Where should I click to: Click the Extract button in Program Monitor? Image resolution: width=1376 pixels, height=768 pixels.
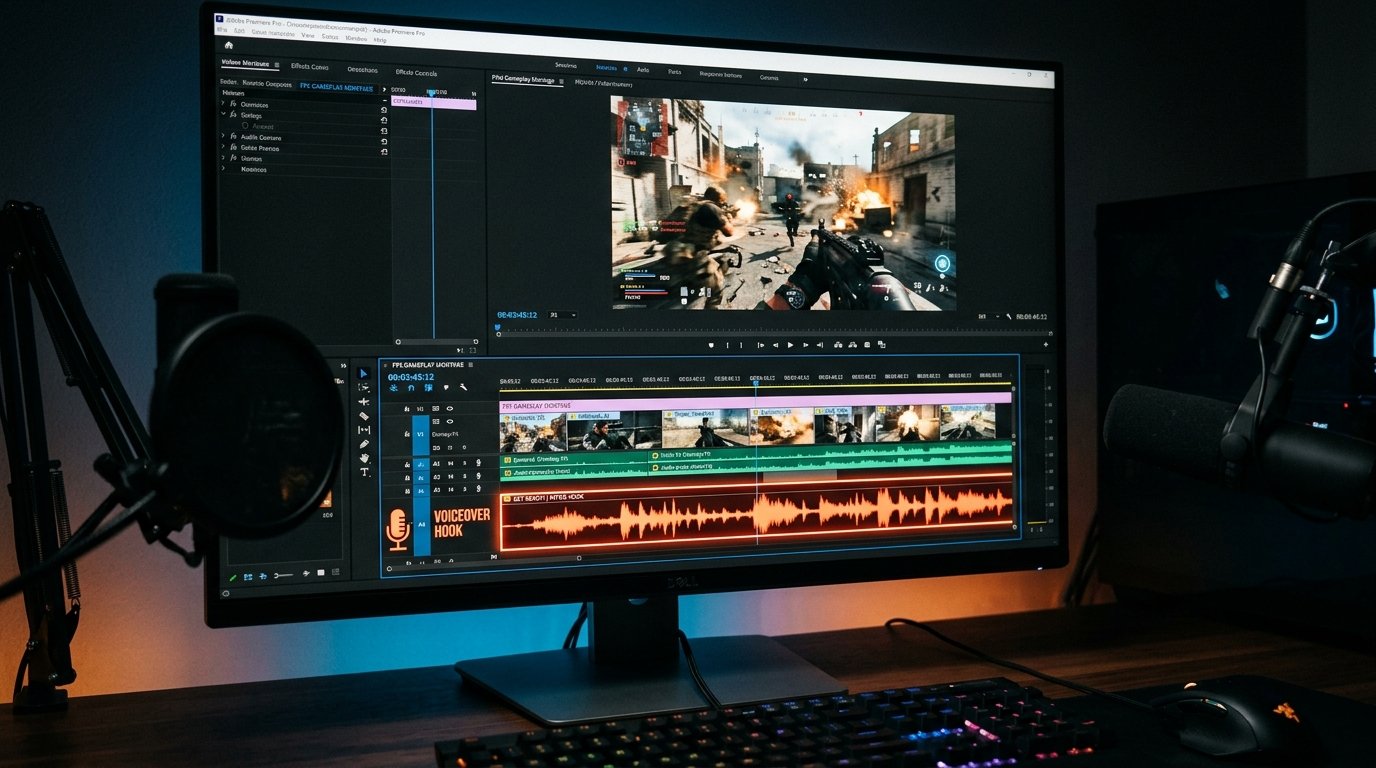coord(852,345)
